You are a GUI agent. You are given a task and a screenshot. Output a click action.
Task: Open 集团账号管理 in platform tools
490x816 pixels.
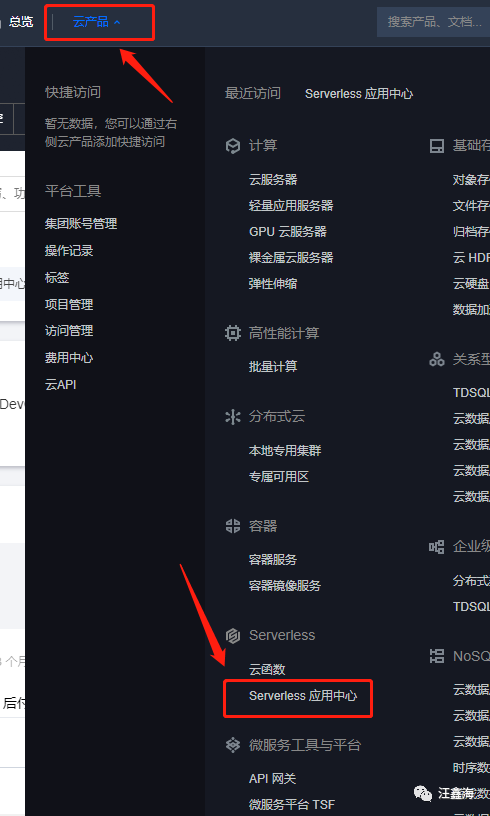(81, 224)
